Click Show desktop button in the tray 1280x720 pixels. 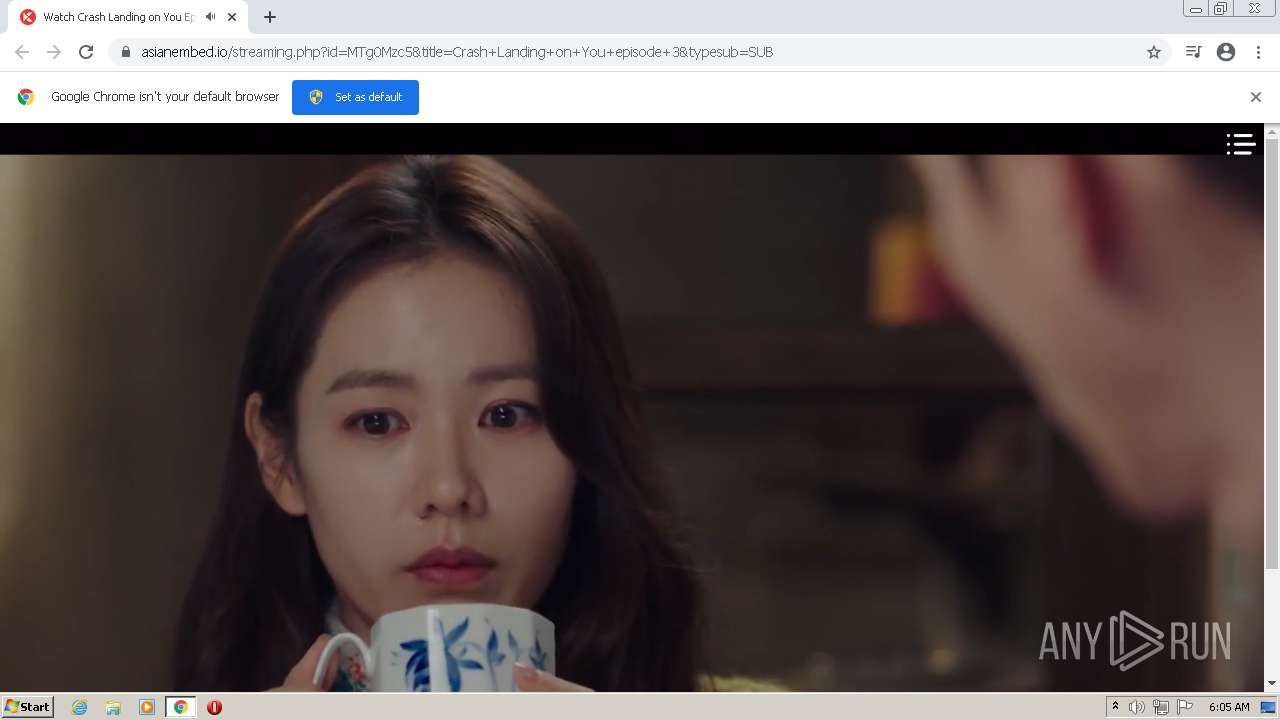click(1268, 707)
